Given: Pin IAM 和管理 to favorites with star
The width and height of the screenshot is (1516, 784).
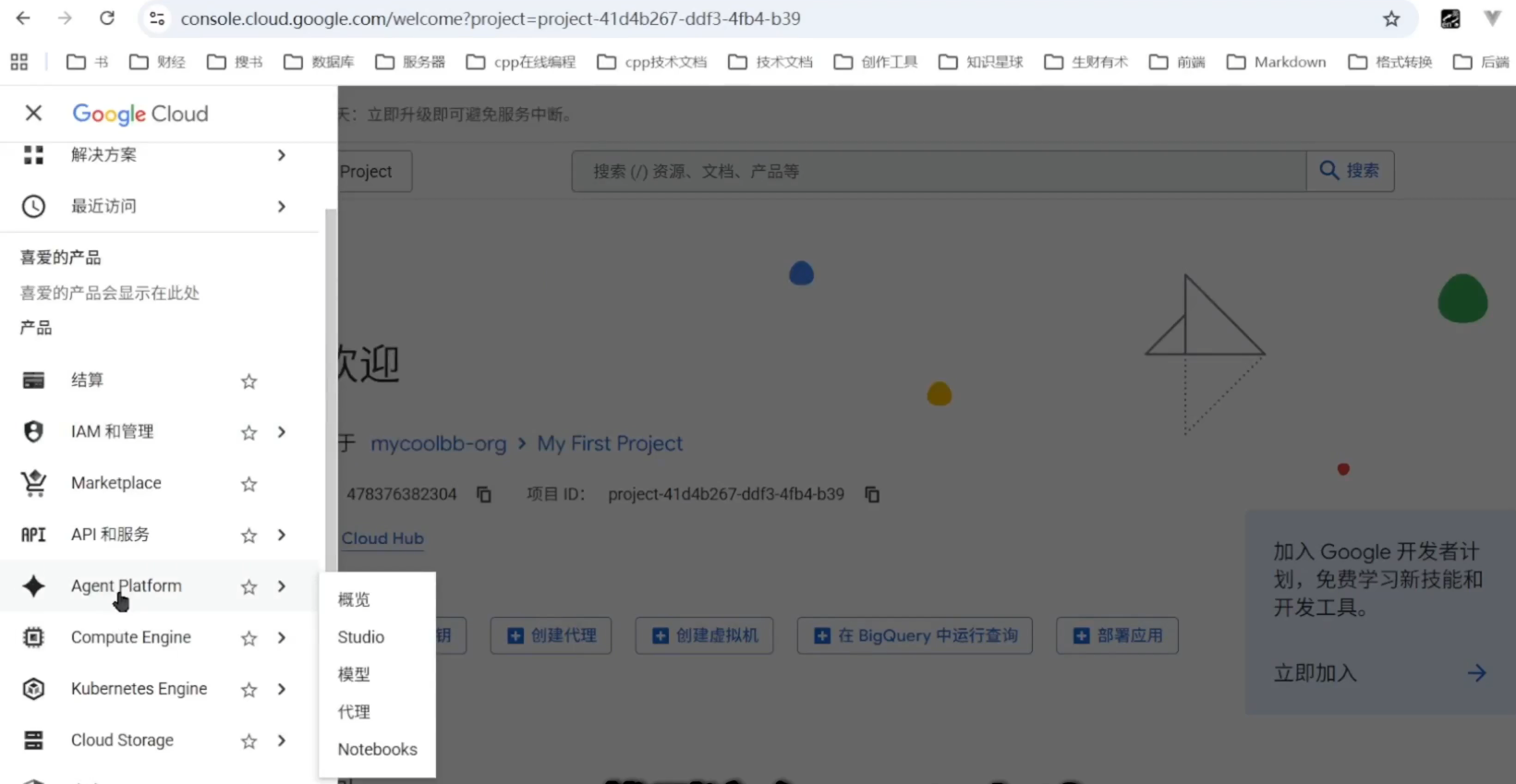Looking at the screenshot, I should 249,432.
